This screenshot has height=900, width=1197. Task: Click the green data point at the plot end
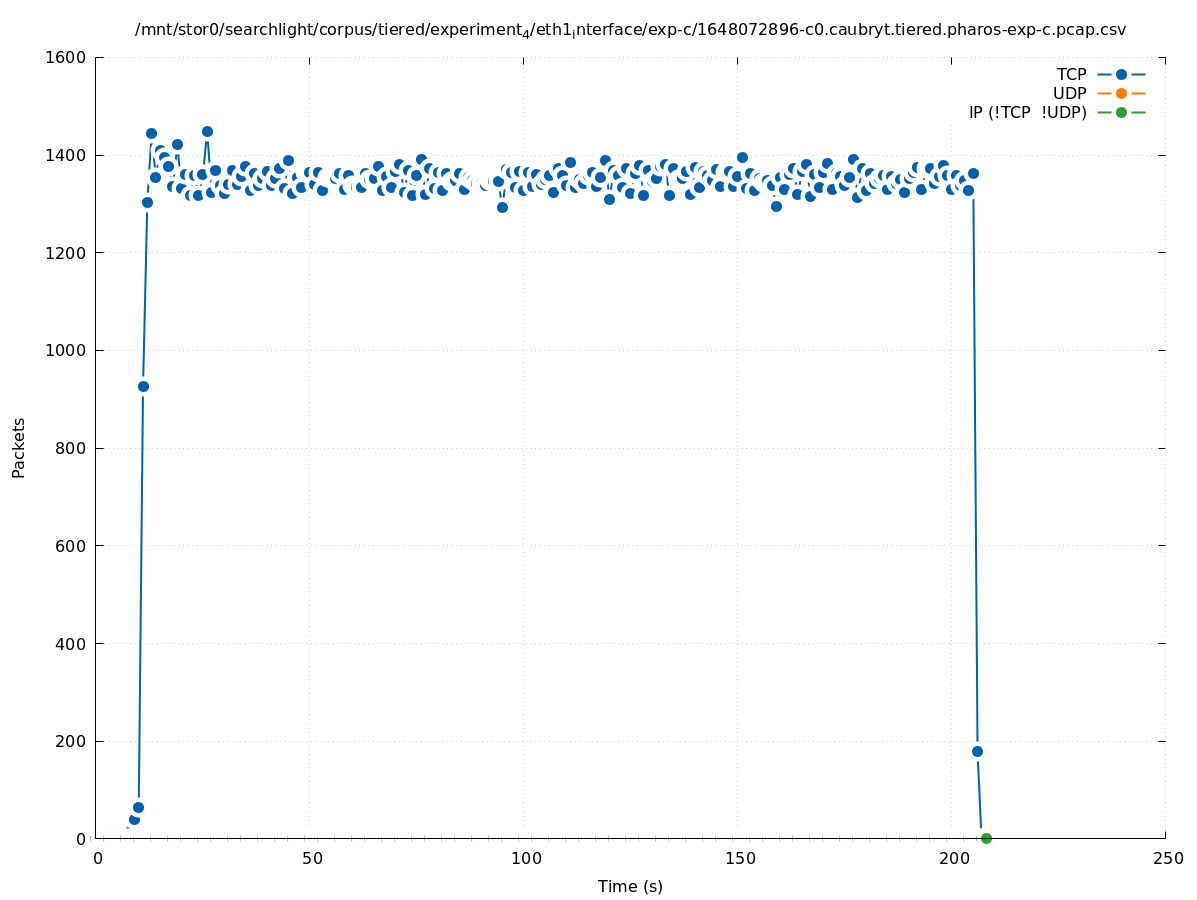(x=986, y=838)
